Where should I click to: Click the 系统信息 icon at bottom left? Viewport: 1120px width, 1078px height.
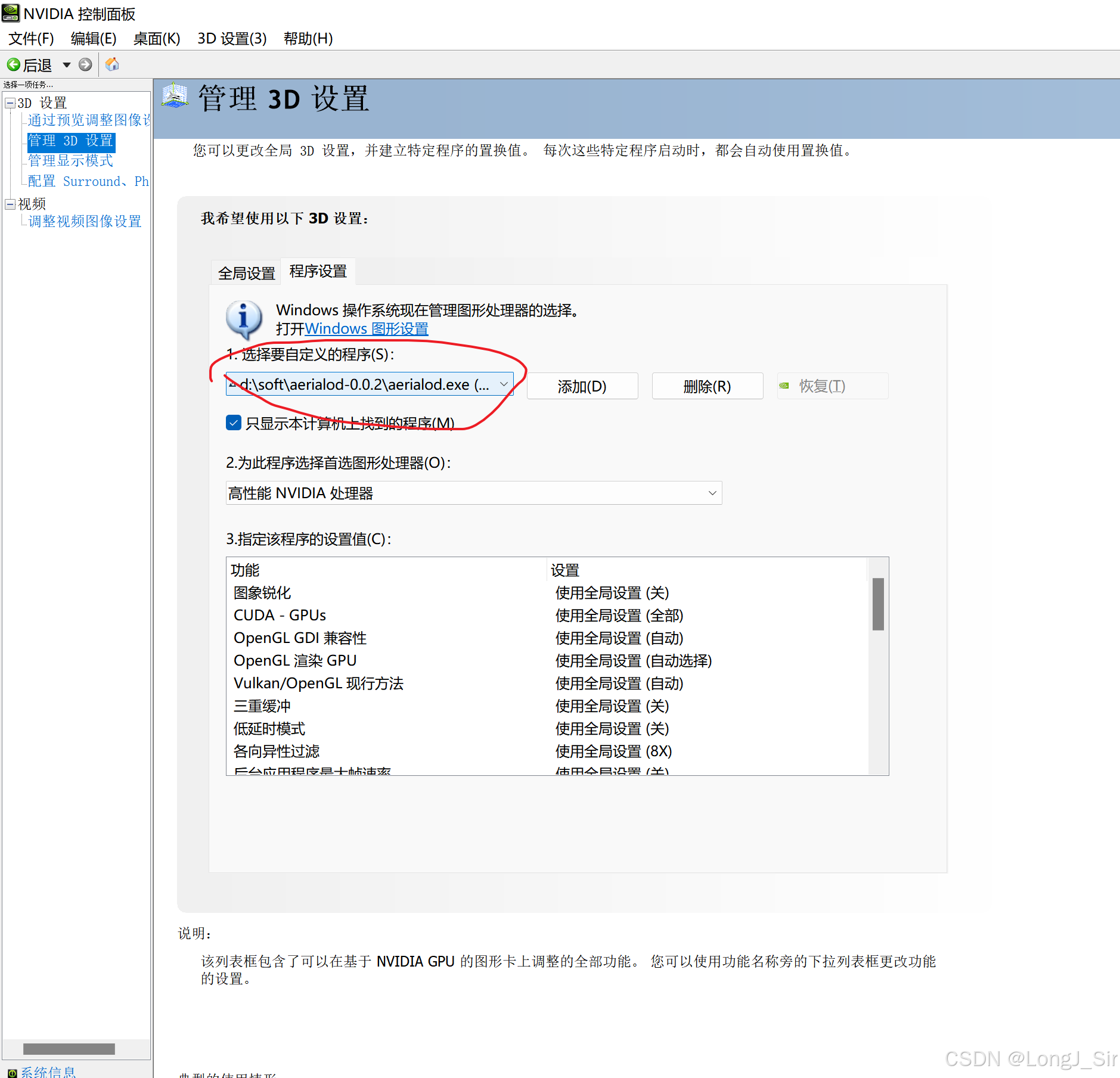coord(11,1072)
